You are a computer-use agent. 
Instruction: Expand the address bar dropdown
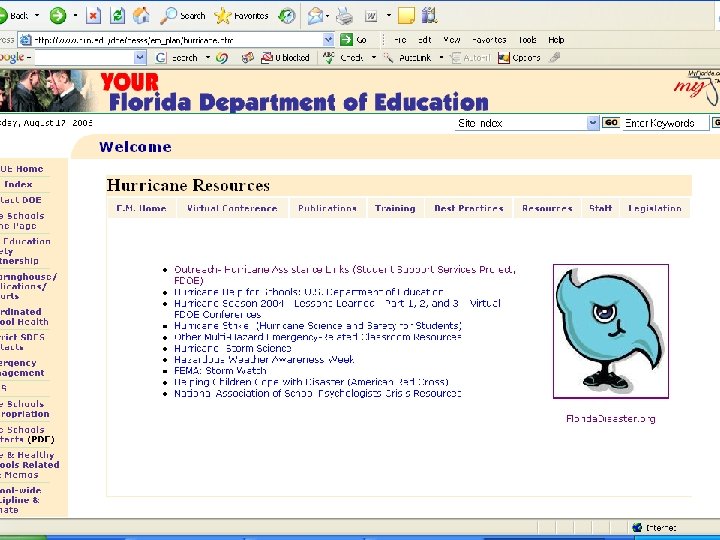coord(328,40)
